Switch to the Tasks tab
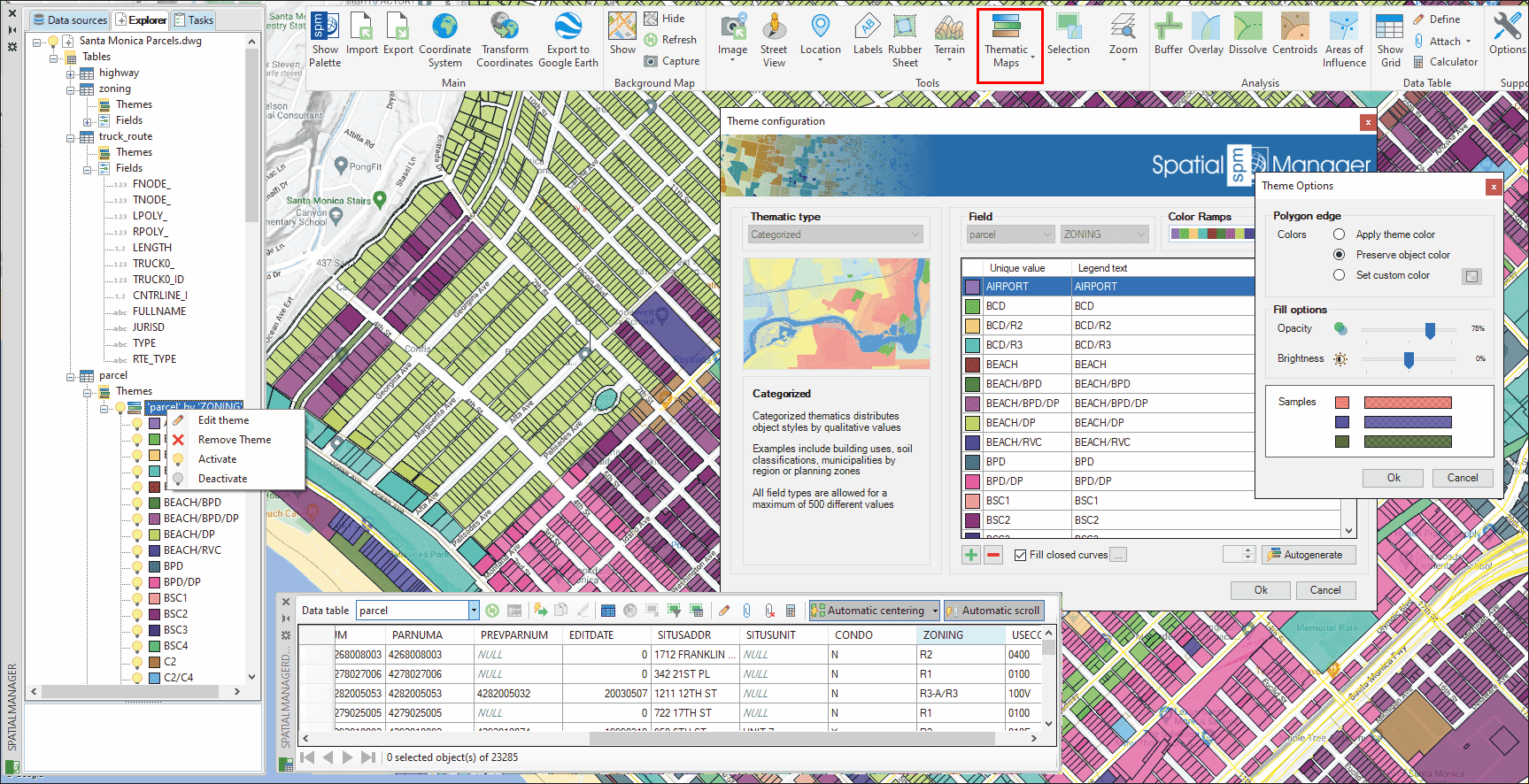The image size is (1529, 784). point(194,19)
